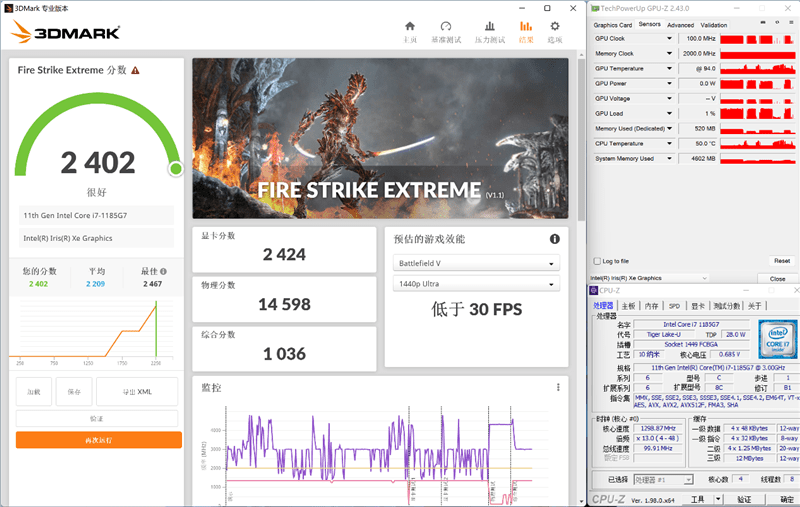Click the GPU Load red sensor graph
This screenshot has height=507, width=800.
click(758, 113)
